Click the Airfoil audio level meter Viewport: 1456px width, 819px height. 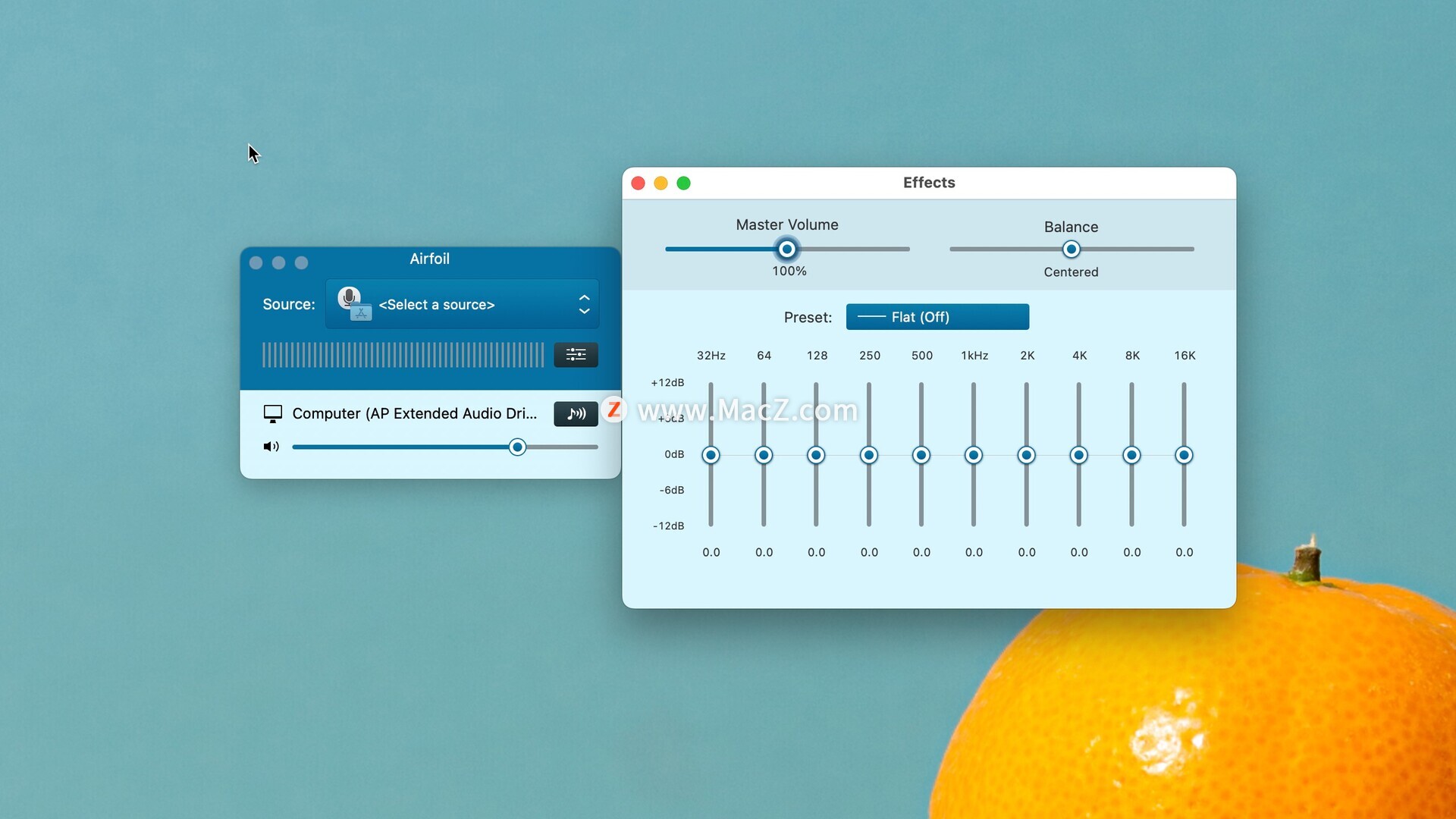(403, 355)
